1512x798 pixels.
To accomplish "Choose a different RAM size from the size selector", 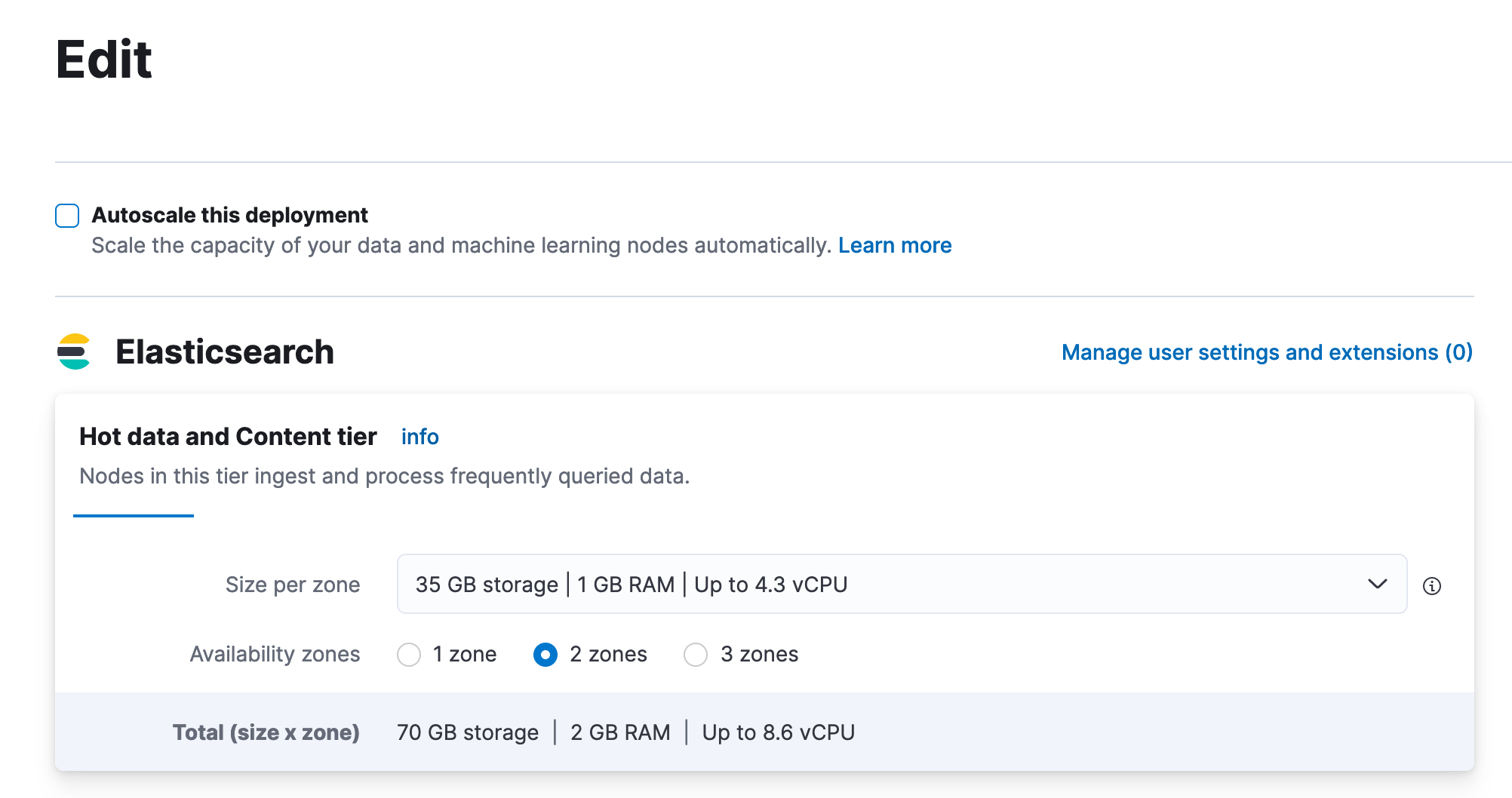I will coord(902,585).
